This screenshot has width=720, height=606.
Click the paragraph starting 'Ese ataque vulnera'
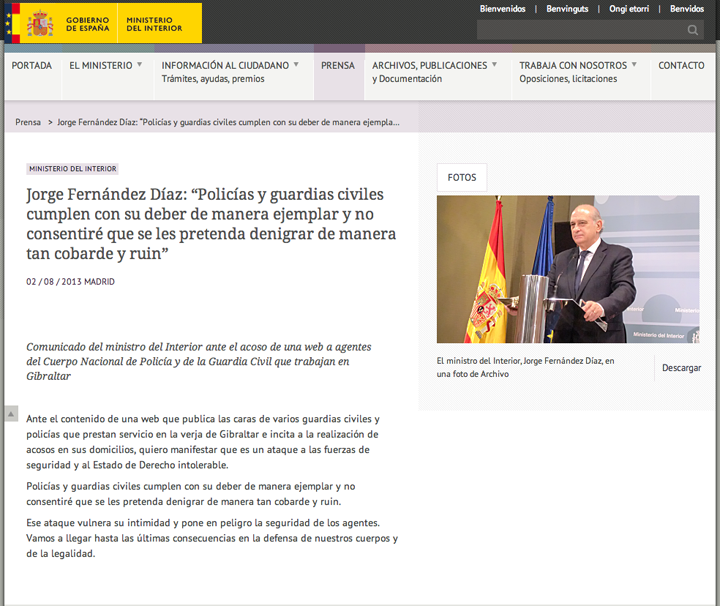pyautogui.click(x=212, y=538)
